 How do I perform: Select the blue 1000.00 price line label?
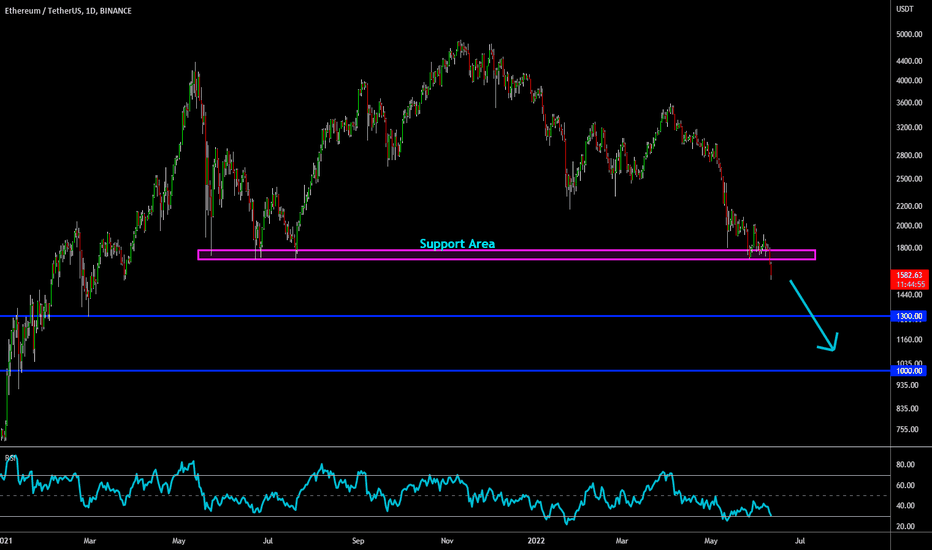pos(909,371)
